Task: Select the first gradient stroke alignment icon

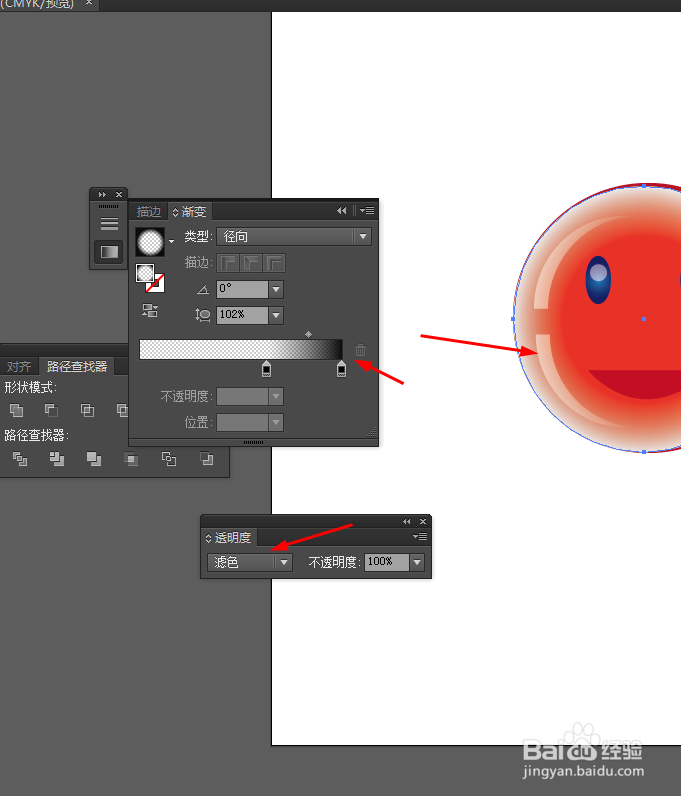Action: [x=228, y=263]
